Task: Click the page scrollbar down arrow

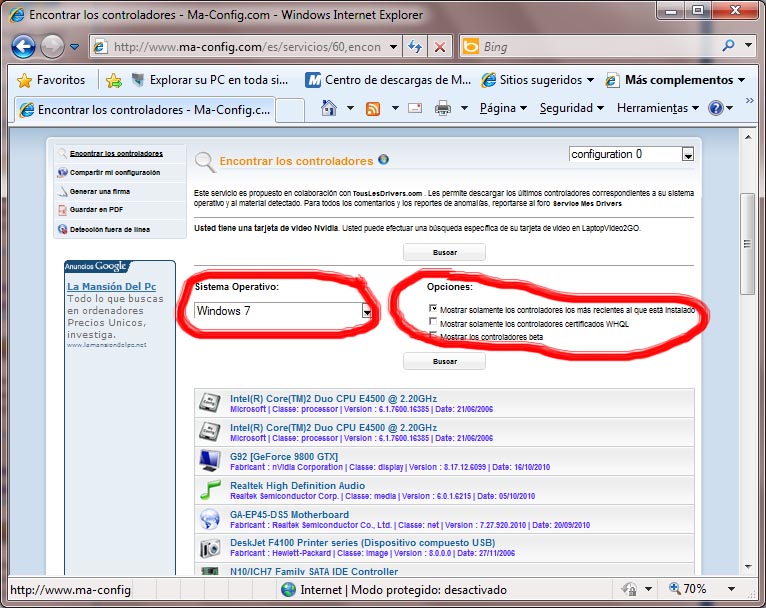Action: pyautogui.click(x=748, y=567)
